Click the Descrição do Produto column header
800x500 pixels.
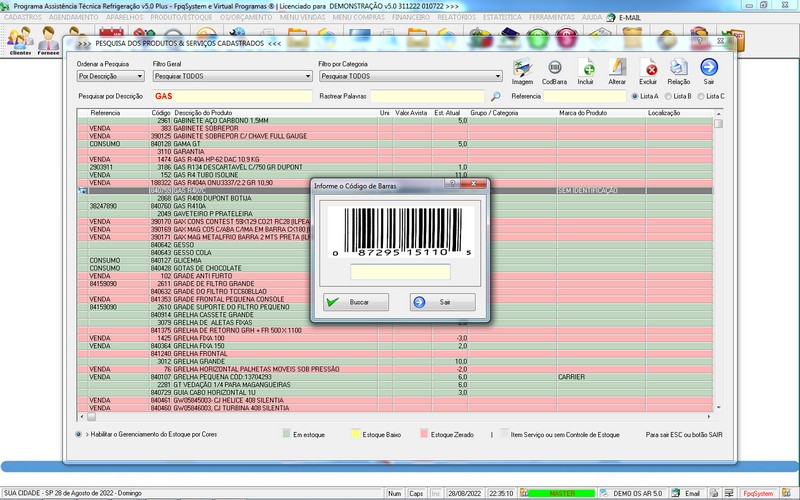[203, 113]
